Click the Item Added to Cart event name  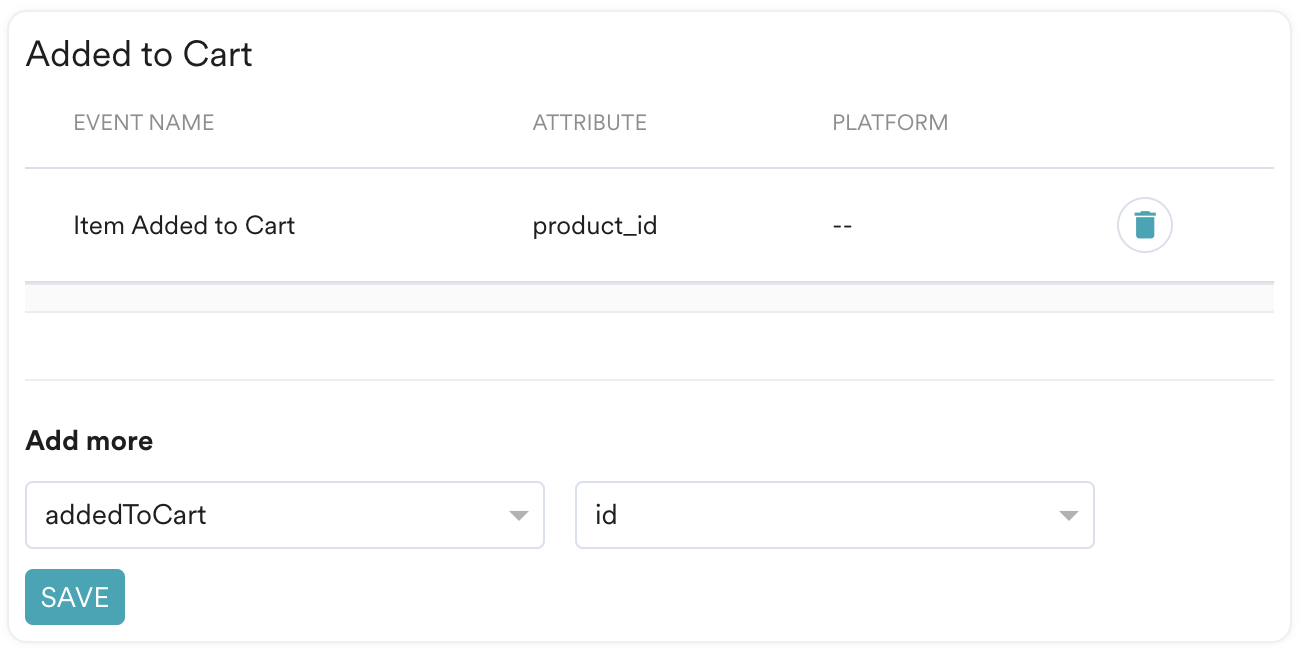coord(184,226)
